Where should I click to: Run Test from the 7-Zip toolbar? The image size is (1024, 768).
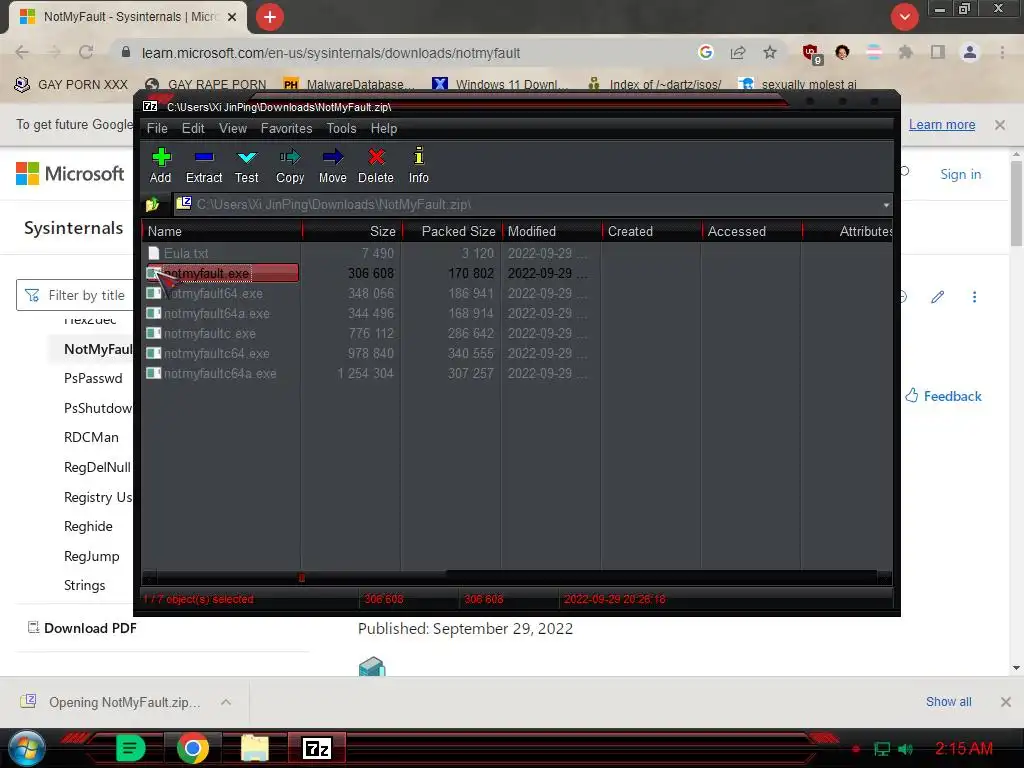(x=247, y=166)
